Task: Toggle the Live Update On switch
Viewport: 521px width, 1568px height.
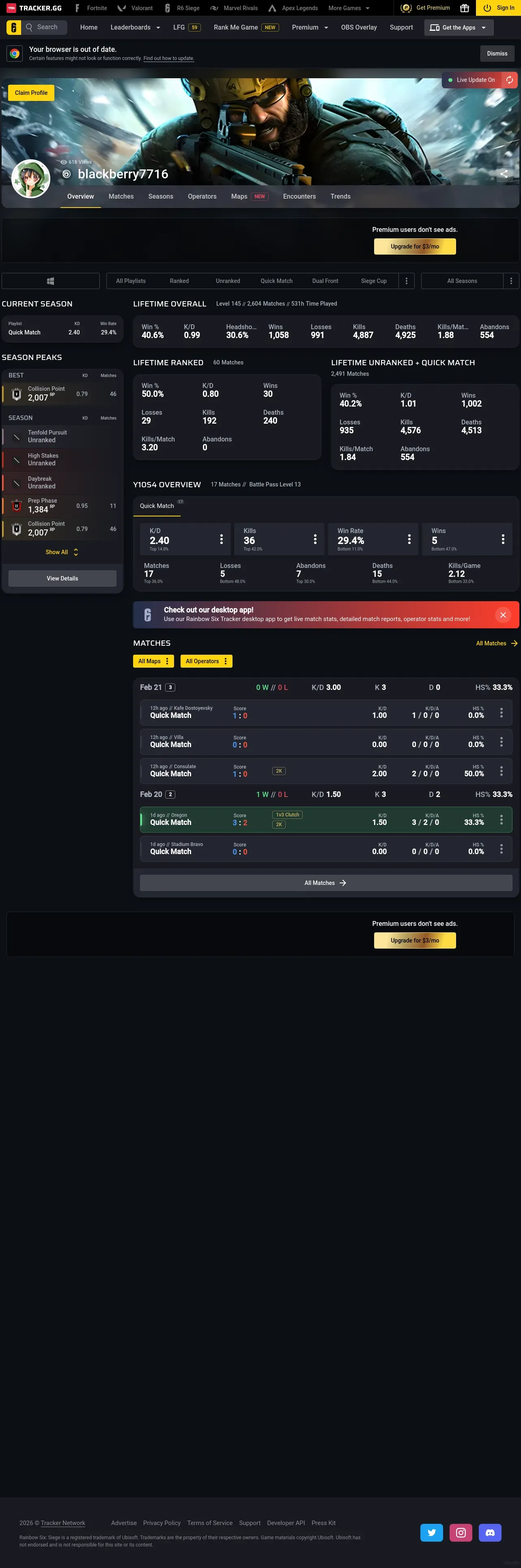Action: point(471,80)
